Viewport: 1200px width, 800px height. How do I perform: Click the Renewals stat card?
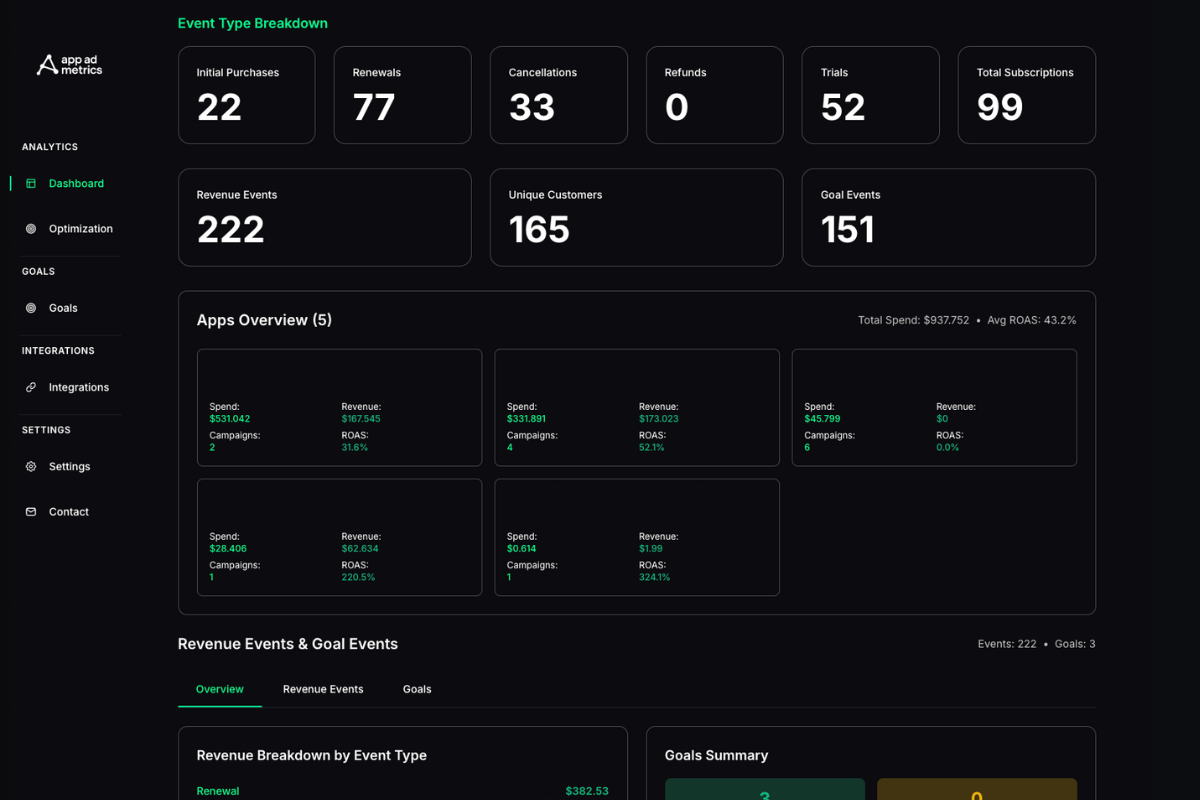click(x=402, y=95)
